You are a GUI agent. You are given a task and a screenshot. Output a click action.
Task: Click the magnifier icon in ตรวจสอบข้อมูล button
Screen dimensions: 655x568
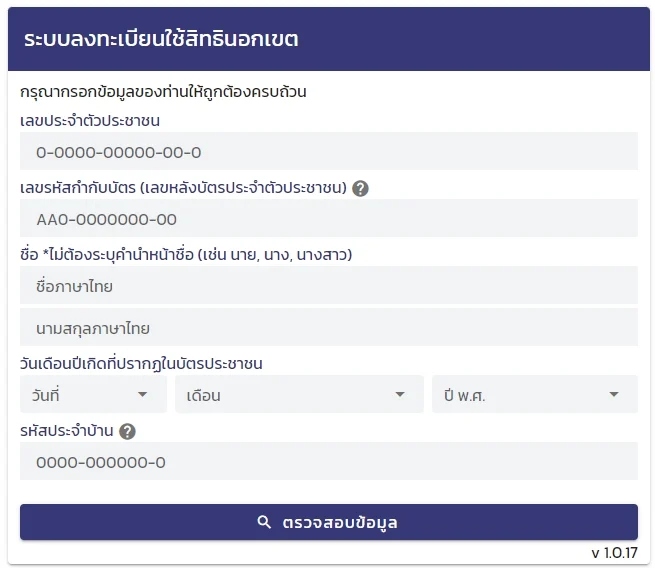point(265,522)
